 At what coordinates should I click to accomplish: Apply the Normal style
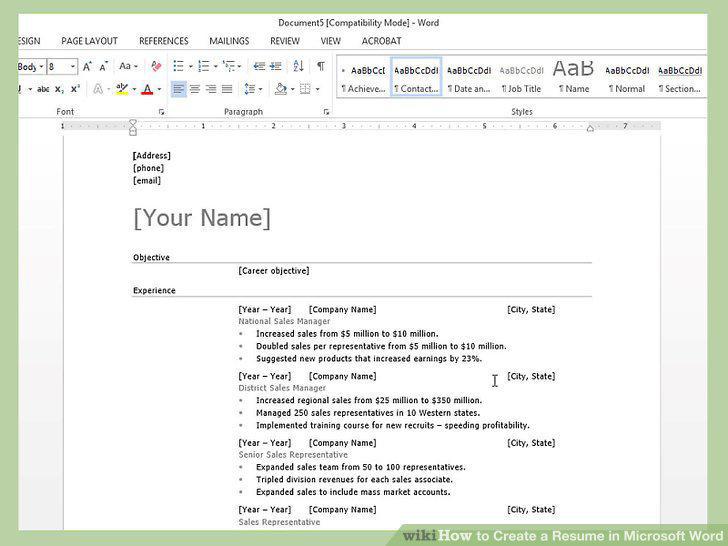627,77
